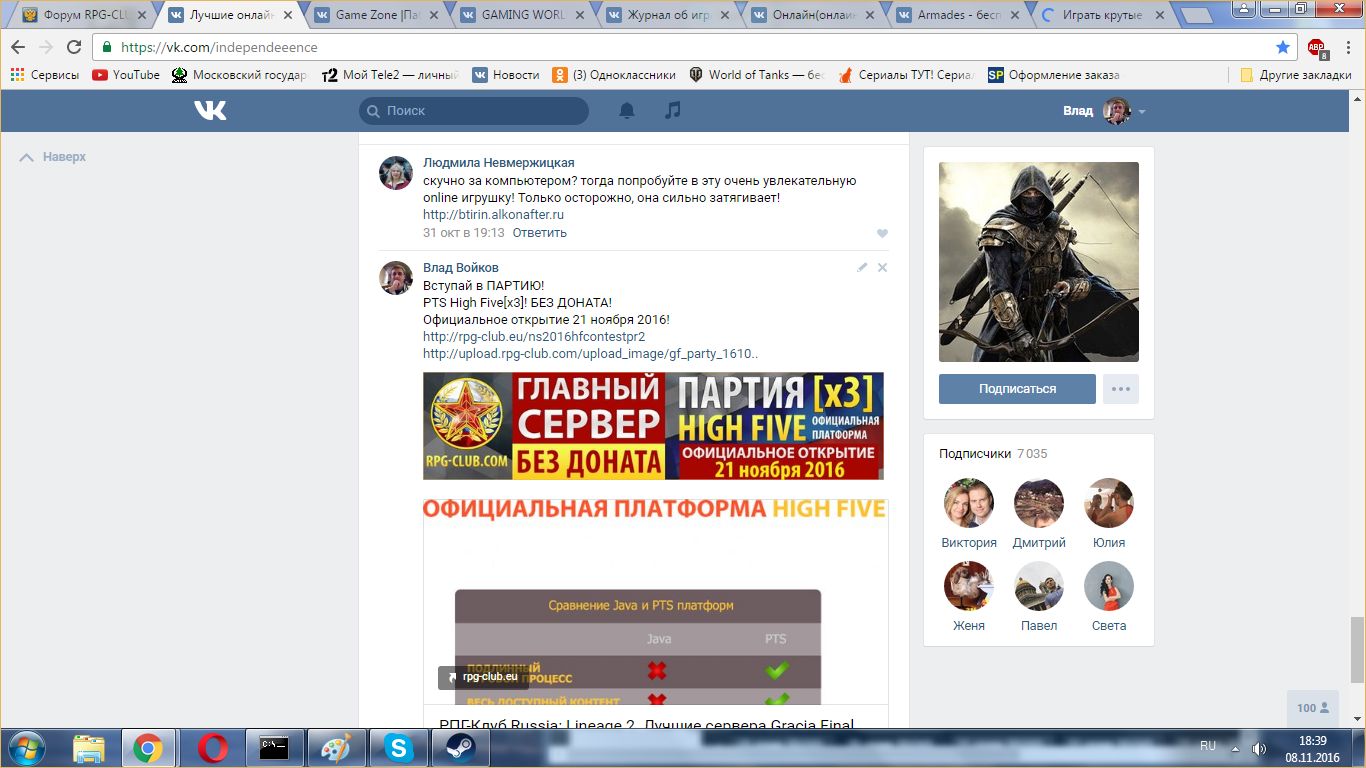Switch input language from RU in tray
The height and width of the screenshot is (768, 1366).
1208,746
